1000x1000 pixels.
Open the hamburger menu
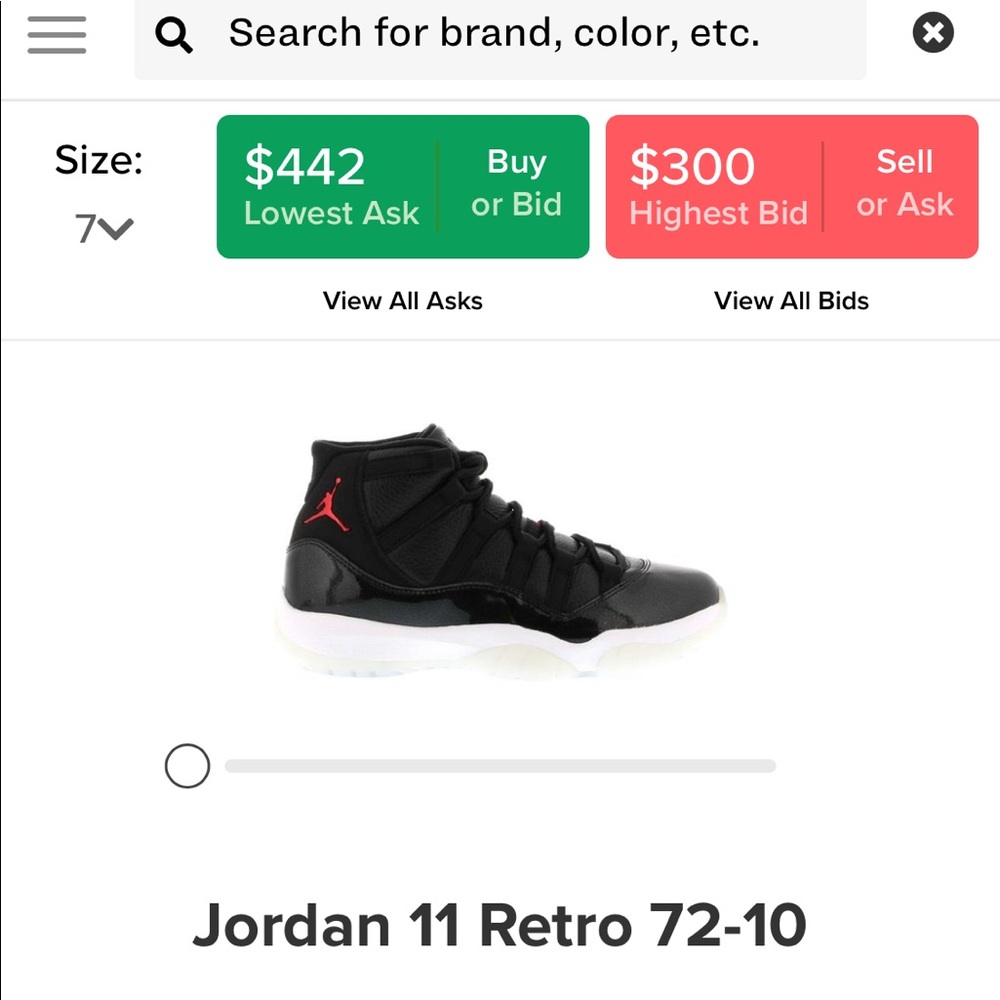[x=57, y=34]
